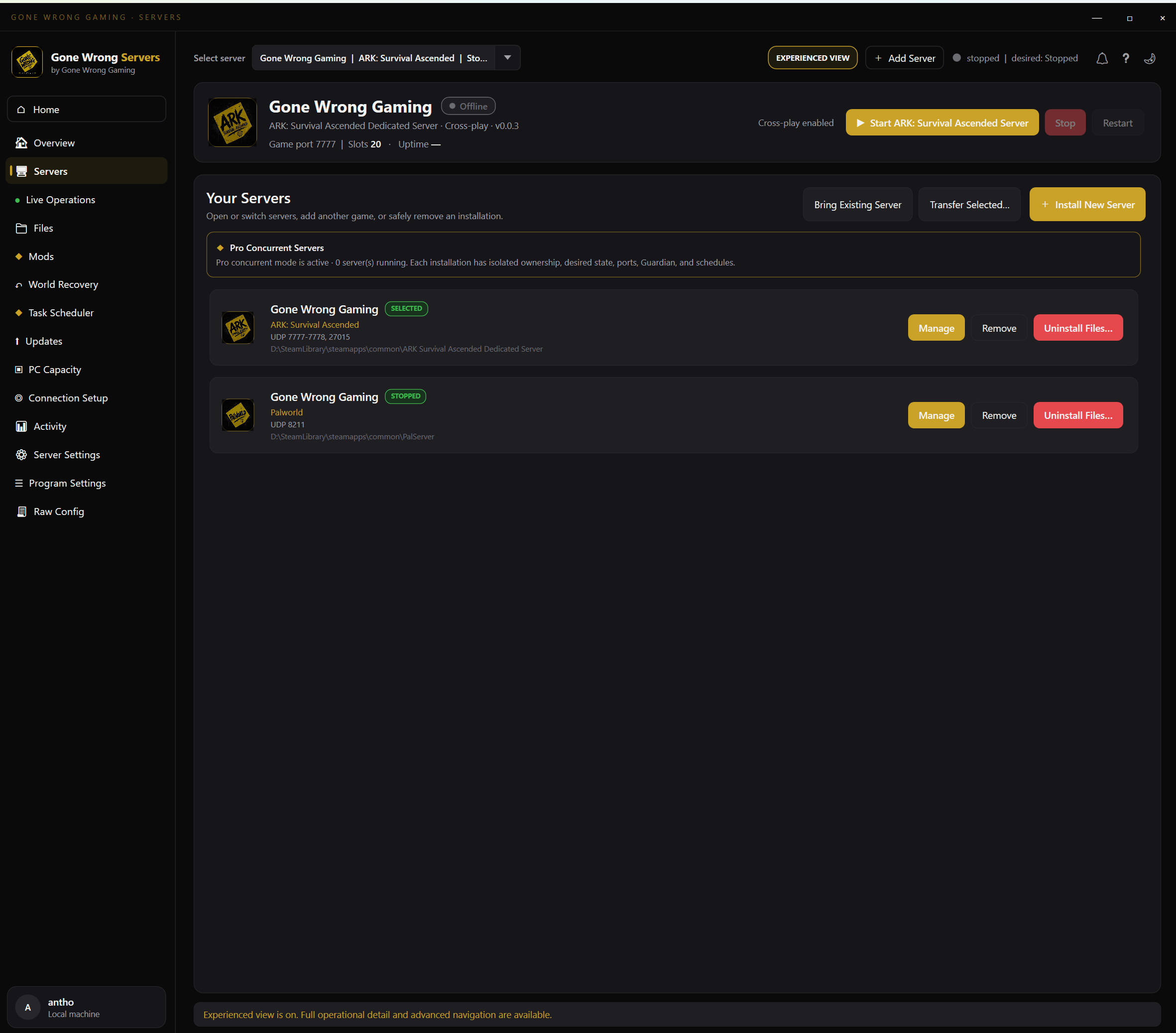
Task: Click the Offline status badge
Action: tap(468, 106)
